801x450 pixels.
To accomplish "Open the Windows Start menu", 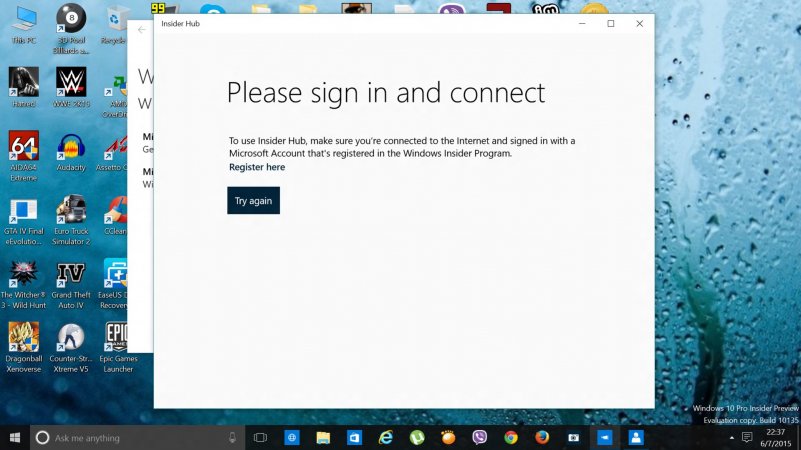I will click(15, 438).
